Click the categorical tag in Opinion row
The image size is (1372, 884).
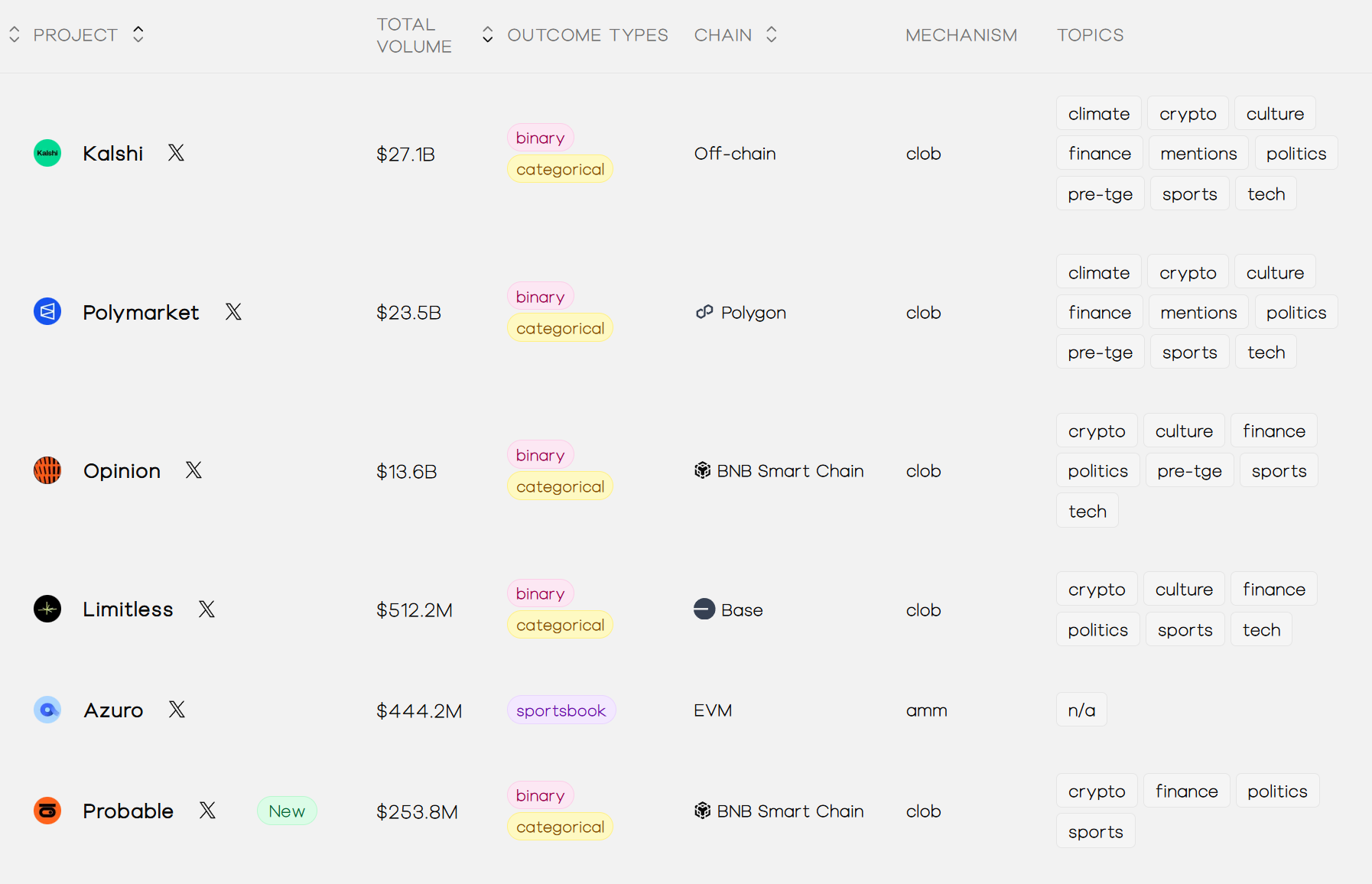[561, 486]
